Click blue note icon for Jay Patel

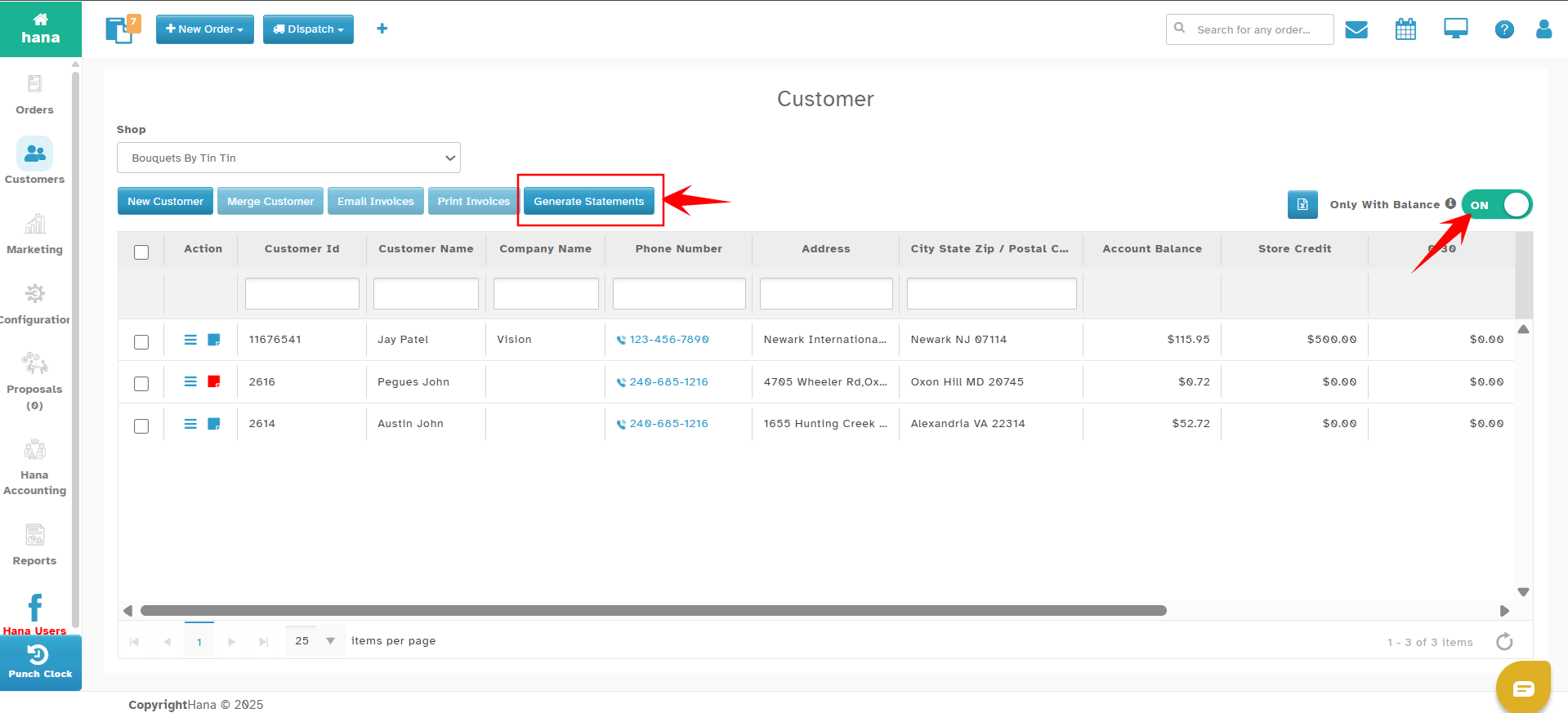(214, 340)
